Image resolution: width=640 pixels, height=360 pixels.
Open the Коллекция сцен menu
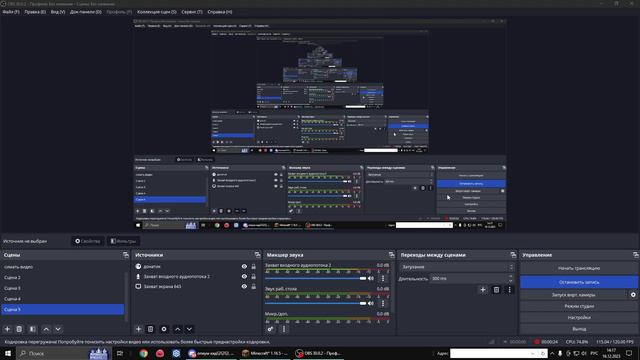[157, 12]
